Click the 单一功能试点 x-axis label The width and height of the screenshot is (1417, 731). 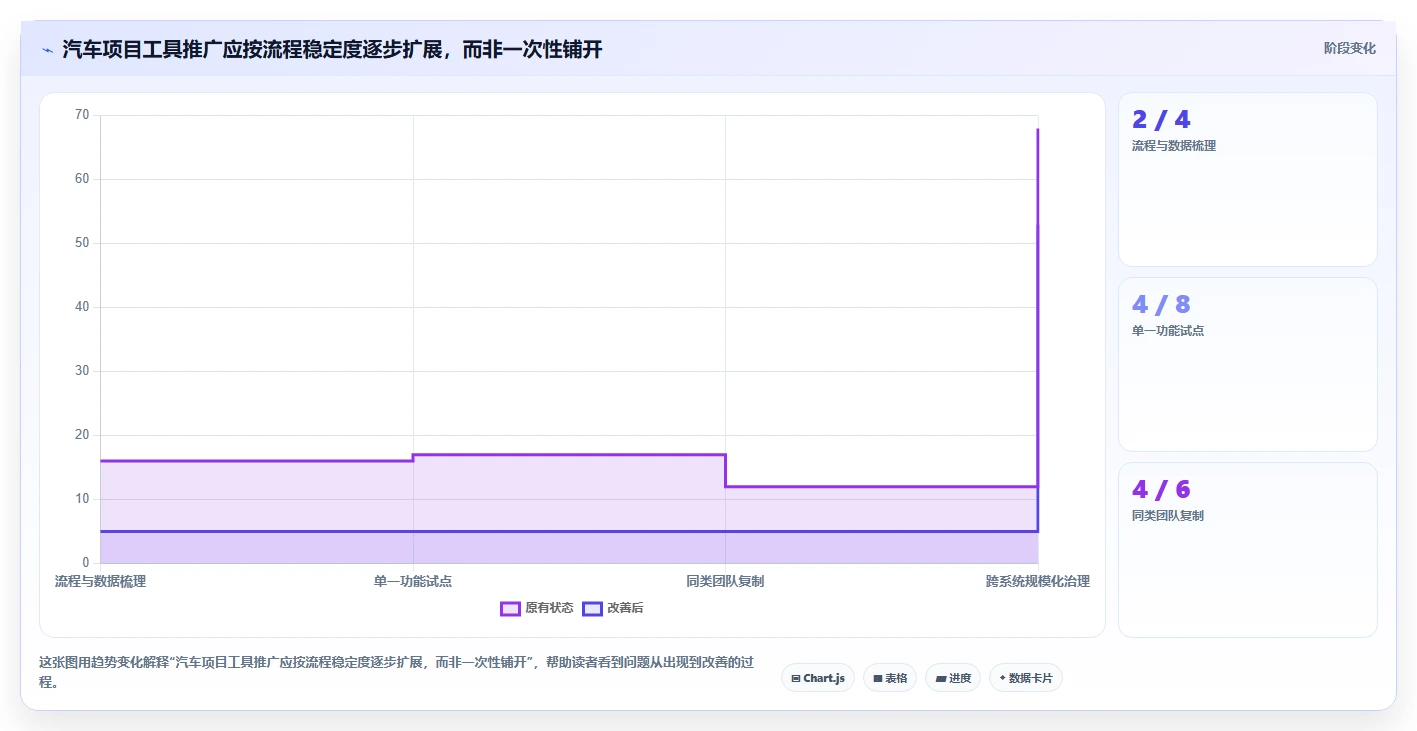pyautogui.click(x=413, y=581)
